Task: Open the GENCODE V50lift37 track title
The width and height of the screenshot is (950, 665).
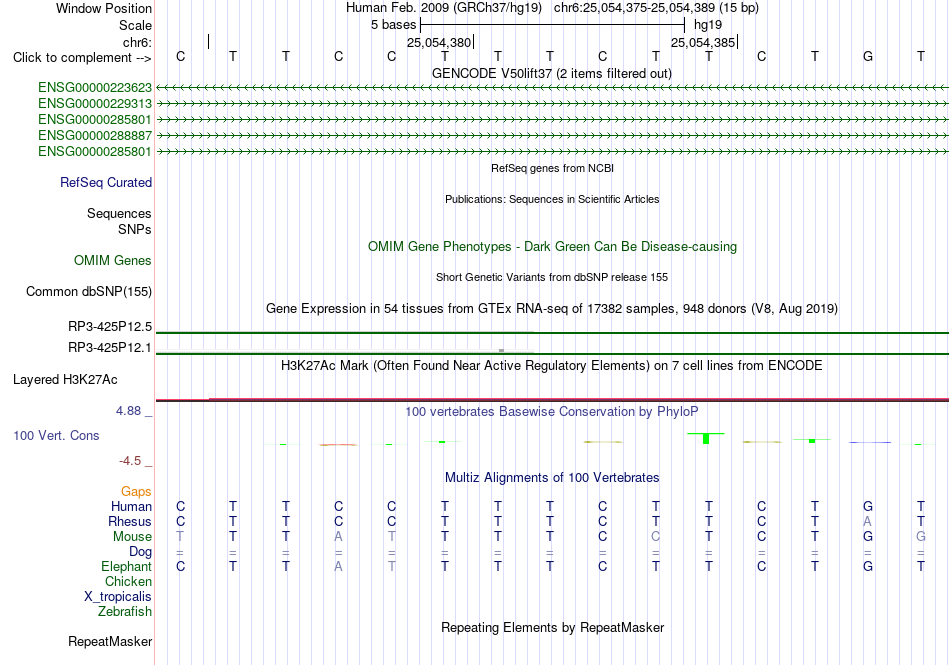Action: coord(551,73)
